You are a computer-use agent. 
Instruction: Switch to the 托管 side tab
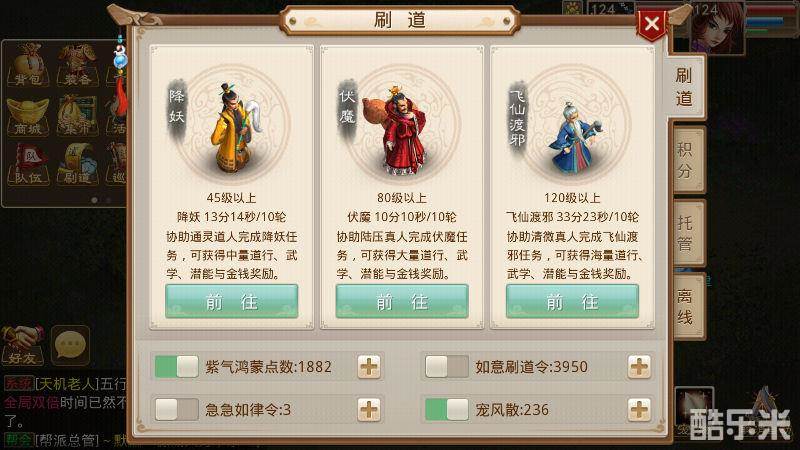pyautogui.click(x=687, y=233)
